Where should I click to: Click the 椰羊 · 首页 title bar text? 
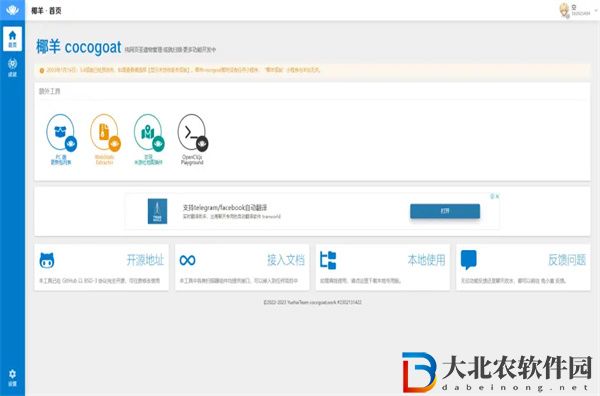pos(46,11)
